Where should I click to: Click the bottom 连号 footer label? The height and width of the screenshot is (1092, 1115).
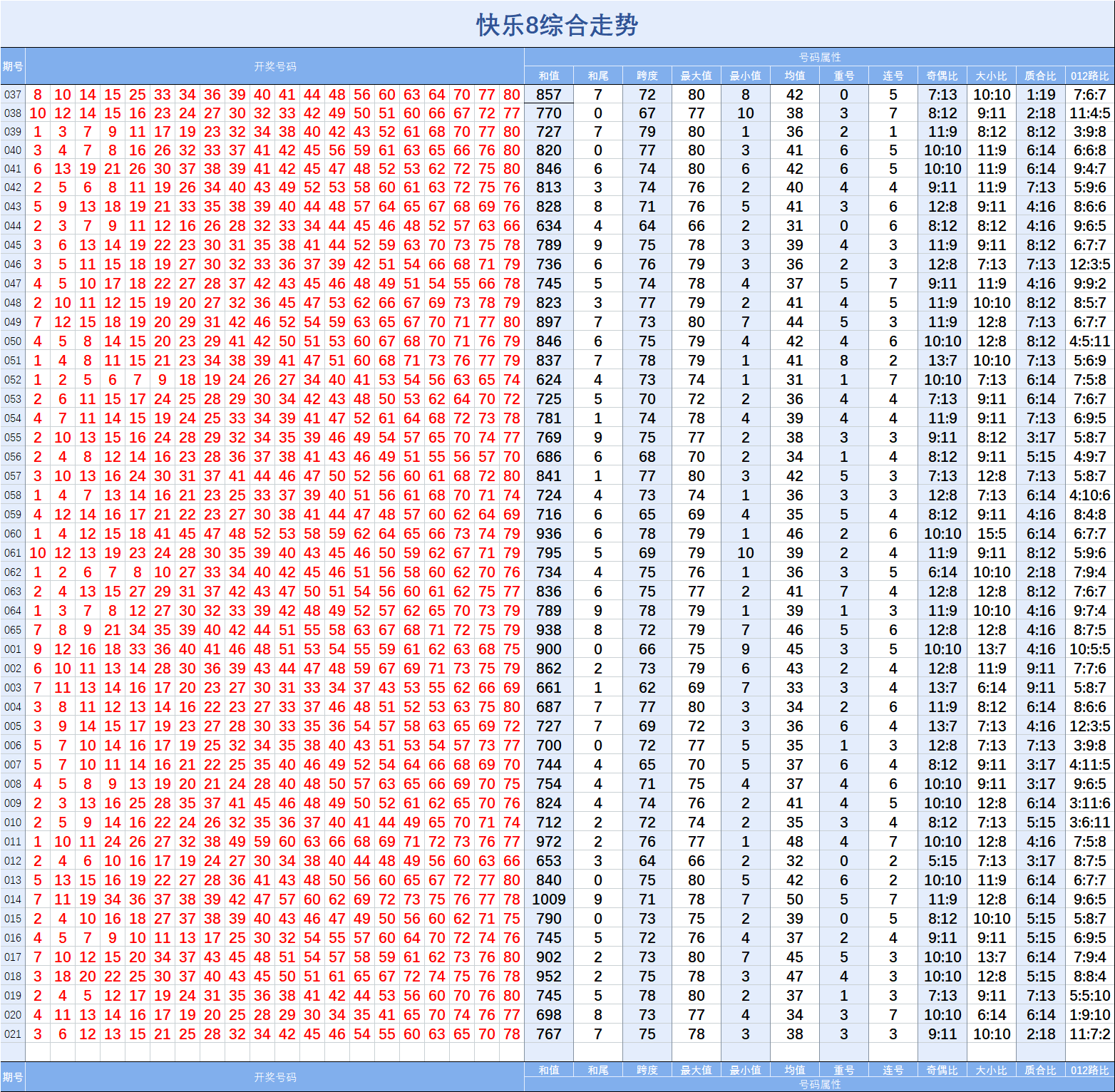coord(893,1070)
